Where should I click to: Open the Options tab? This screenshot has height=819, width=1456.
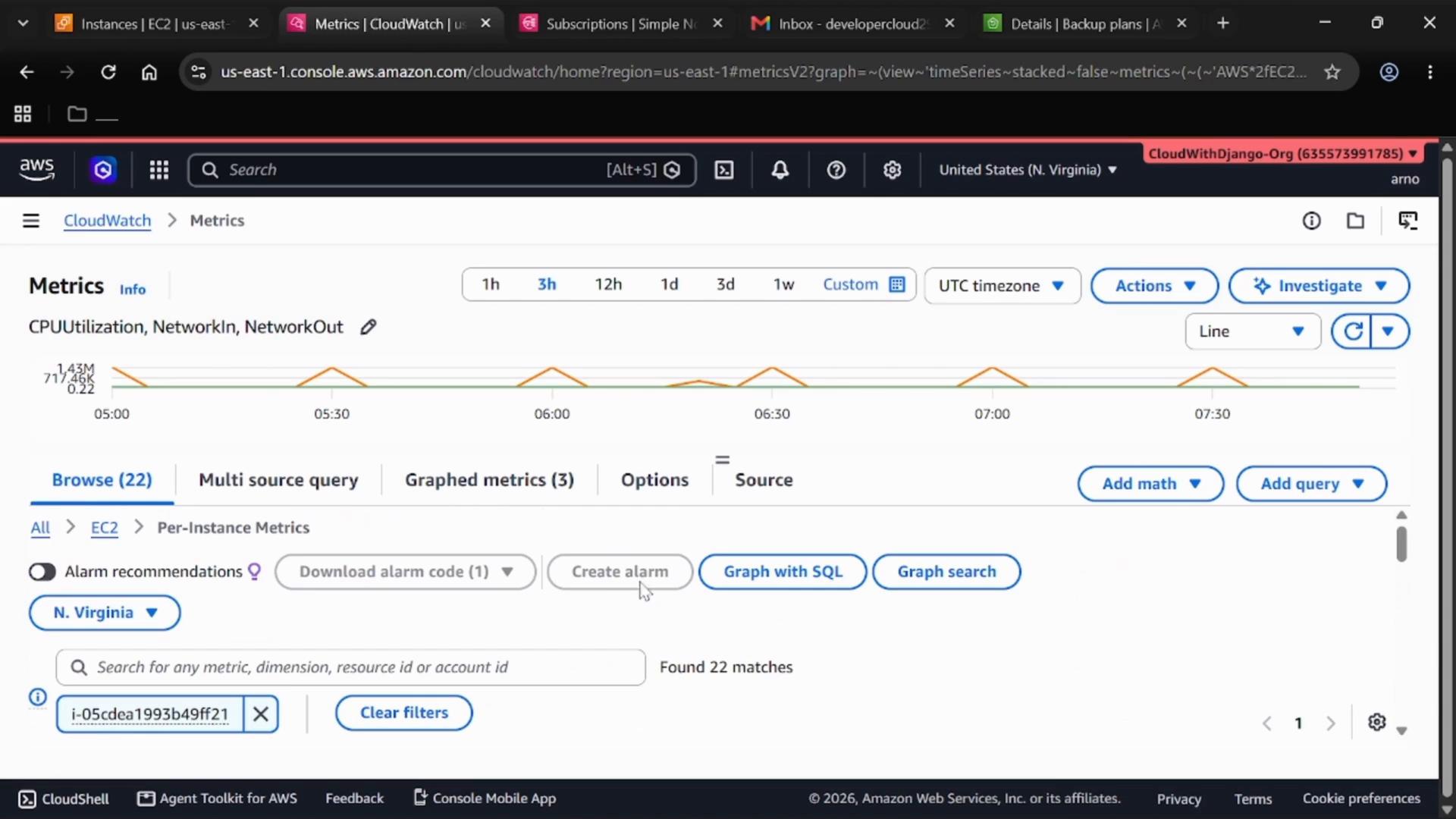[654, 480]
